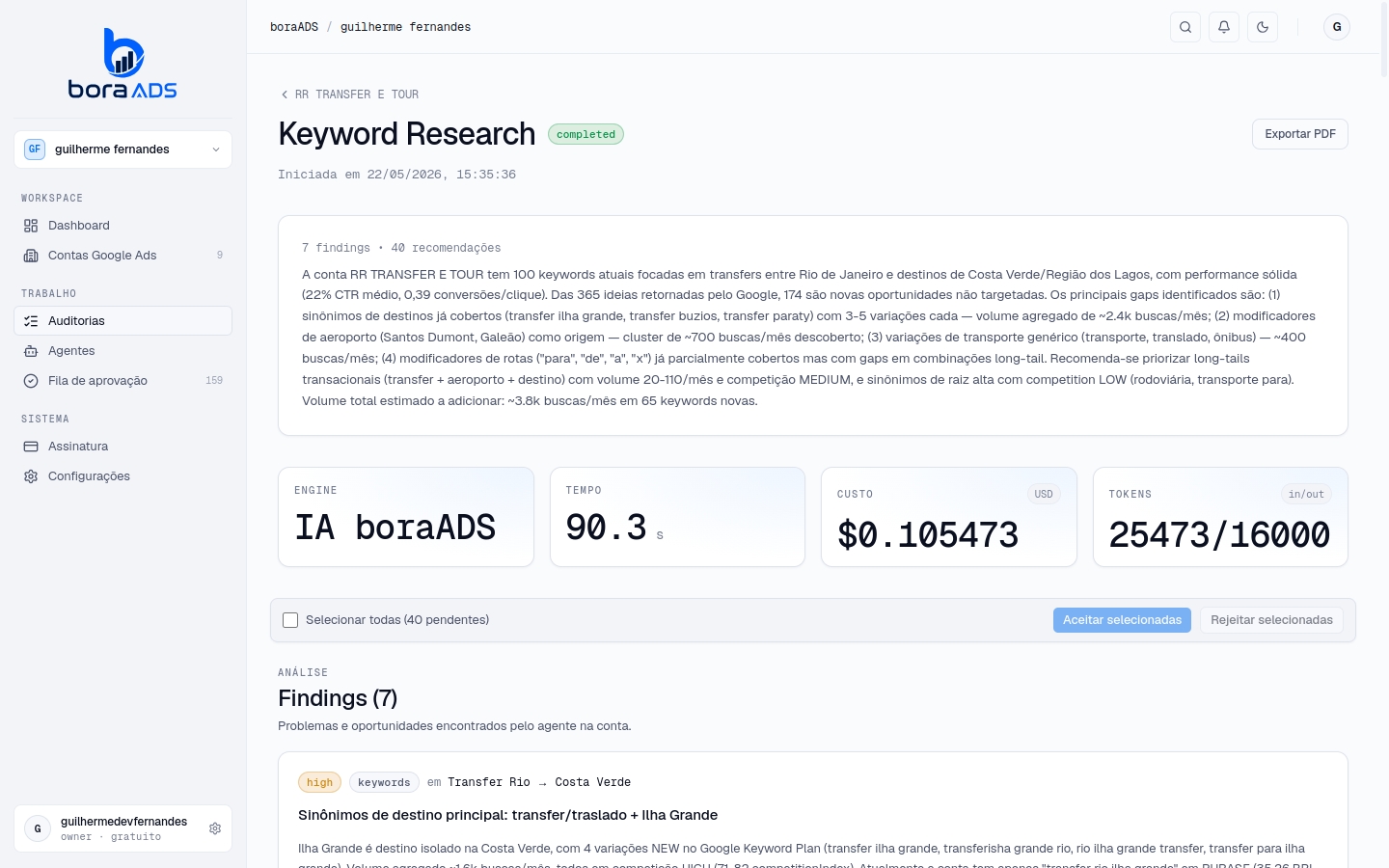Check Selecionar todas checkbox
The width and height of the screenshot is (1389, 868).
[x=290, y=620]
